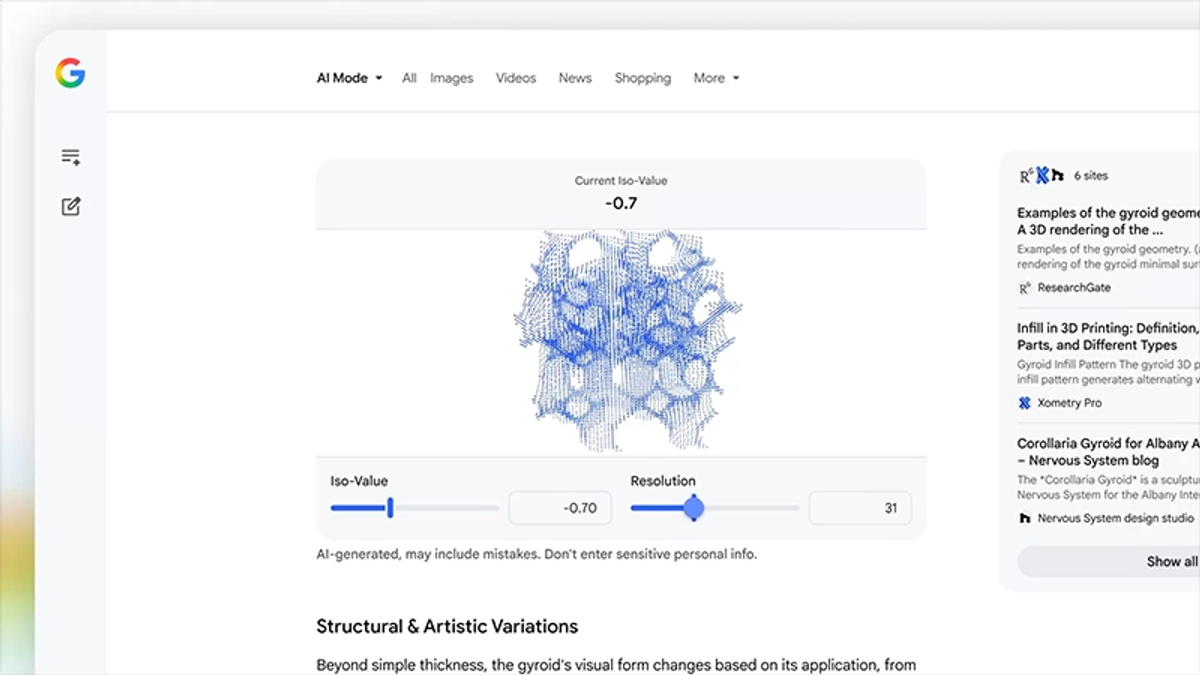The width and height of the screenshot is (1200, 675).
Task: Open AI Mode history list icon
Action: (x=70, y=157)
